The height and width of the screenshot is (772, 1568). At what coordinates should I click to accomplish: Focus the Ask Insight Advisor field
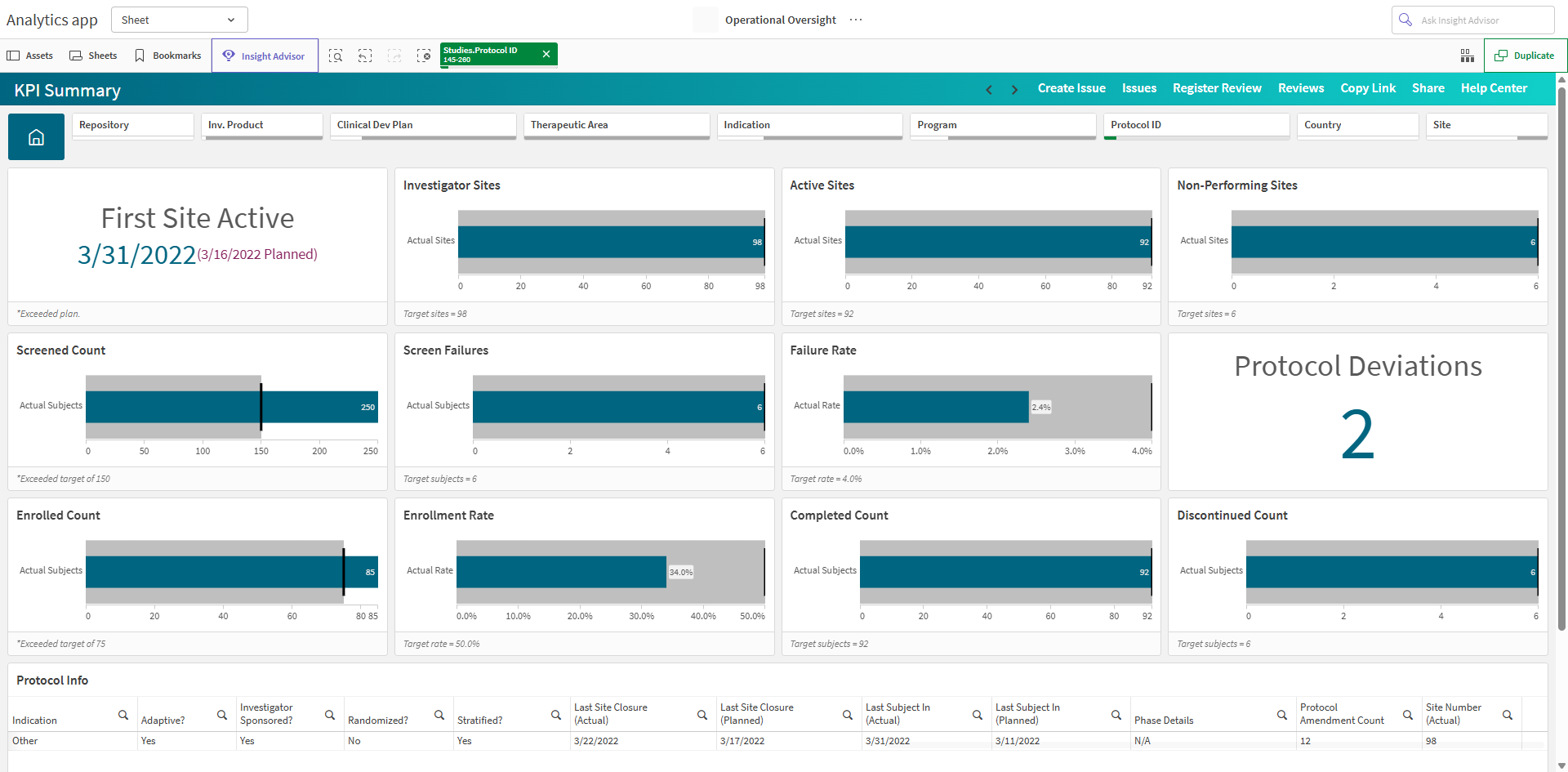click(x=1472, y=20)
